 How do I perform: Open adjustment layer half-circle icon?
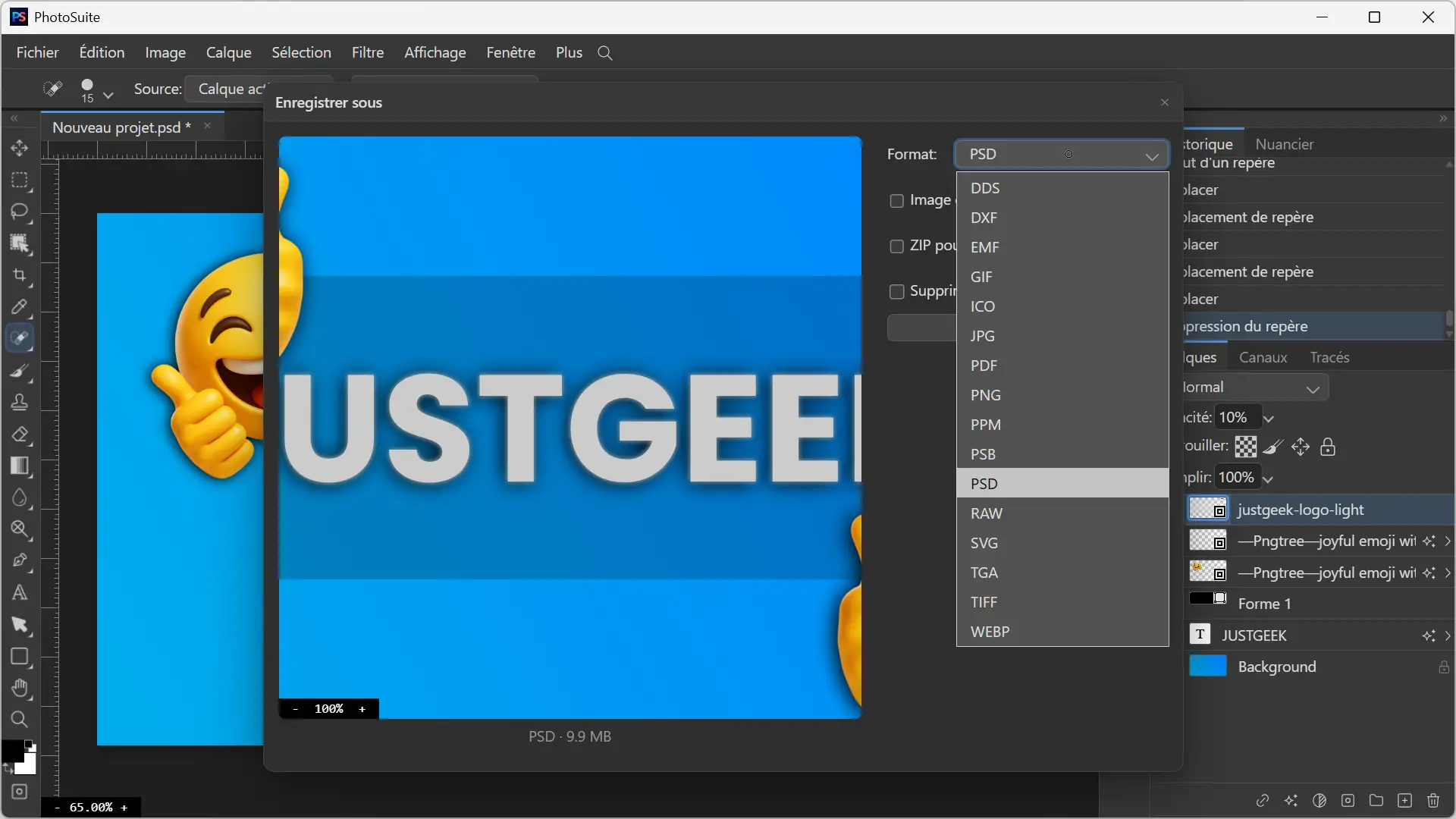tap(1319, 800)
